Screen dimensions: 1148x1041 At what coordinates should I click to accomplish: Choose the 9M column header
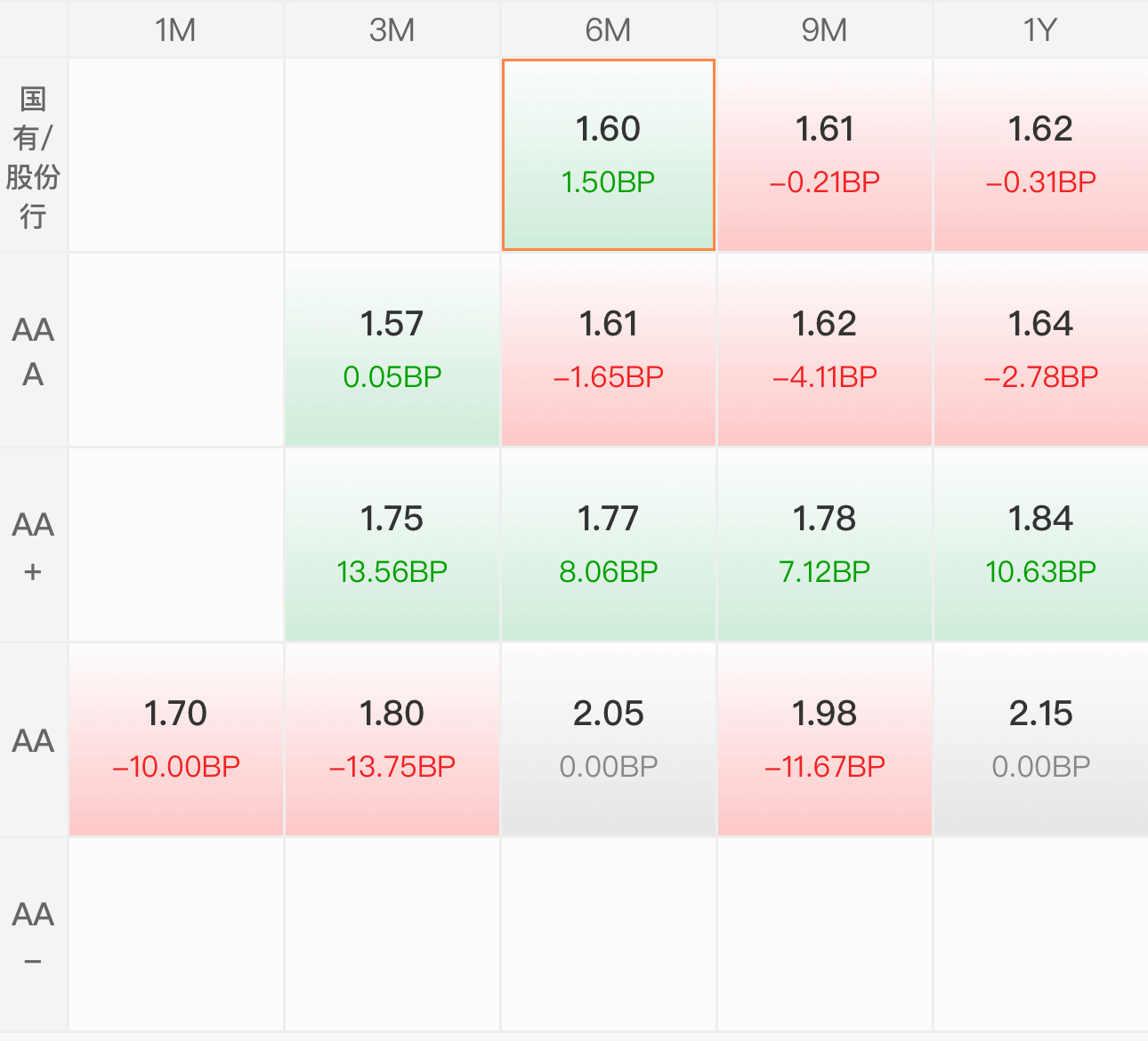coord(825,29)
